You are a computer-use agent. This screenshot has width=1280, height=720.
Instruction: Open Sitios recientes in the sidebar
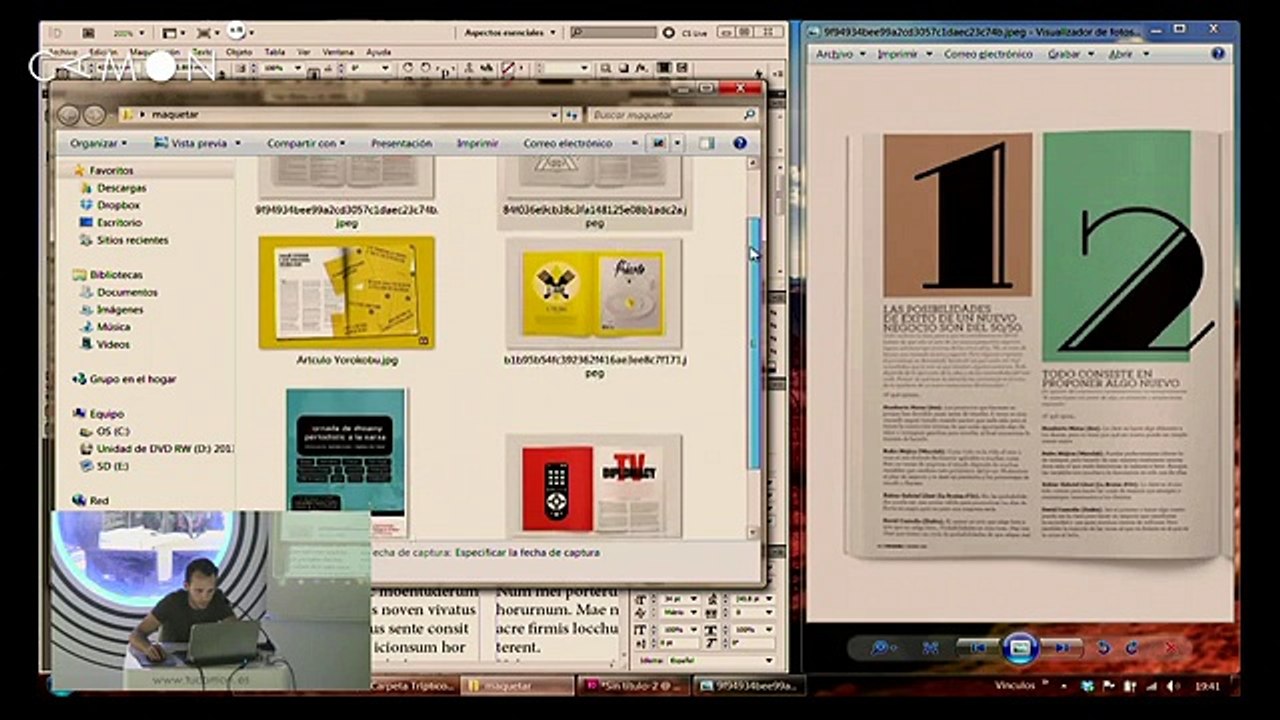(x=132, y=240)
